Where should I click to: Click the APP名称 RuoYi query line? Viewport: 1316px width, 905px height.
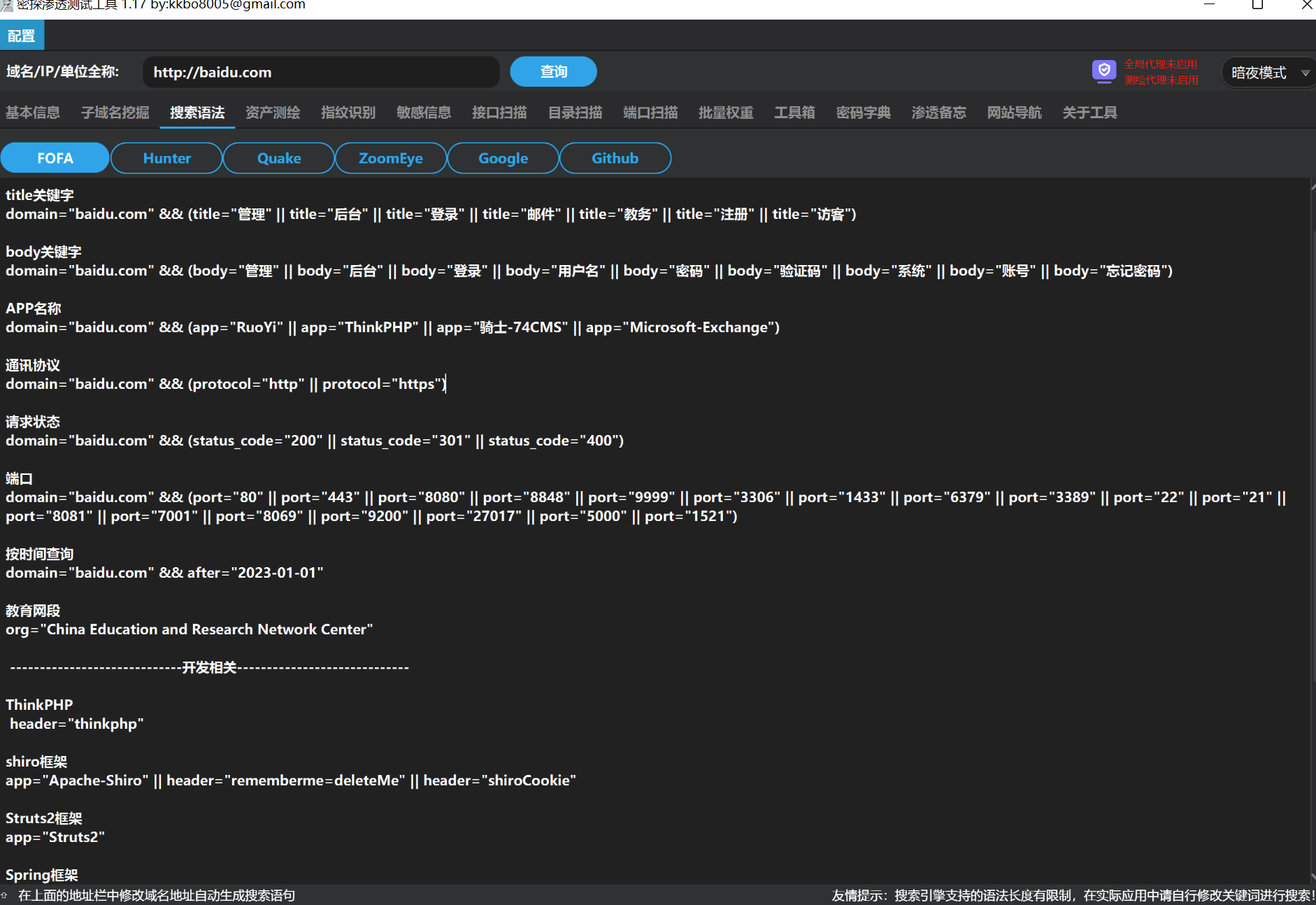(392, 327)
